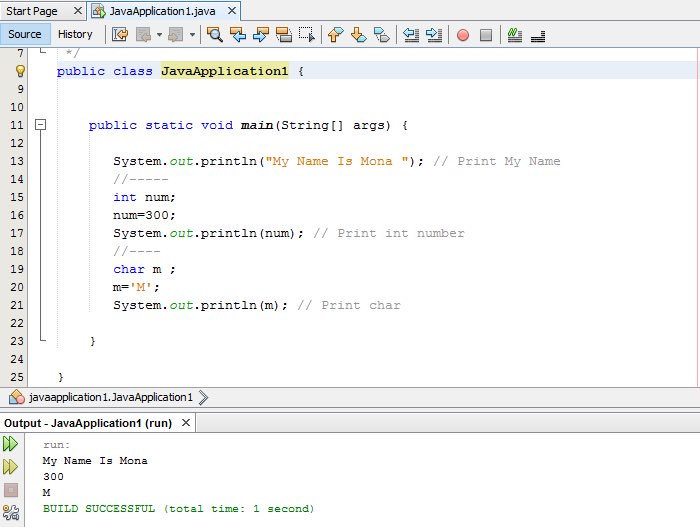Image resolution: width=700 pixels, height=527 pixels.
Task: Open the Forward history dropdown arrow
Action: (192, 34)
